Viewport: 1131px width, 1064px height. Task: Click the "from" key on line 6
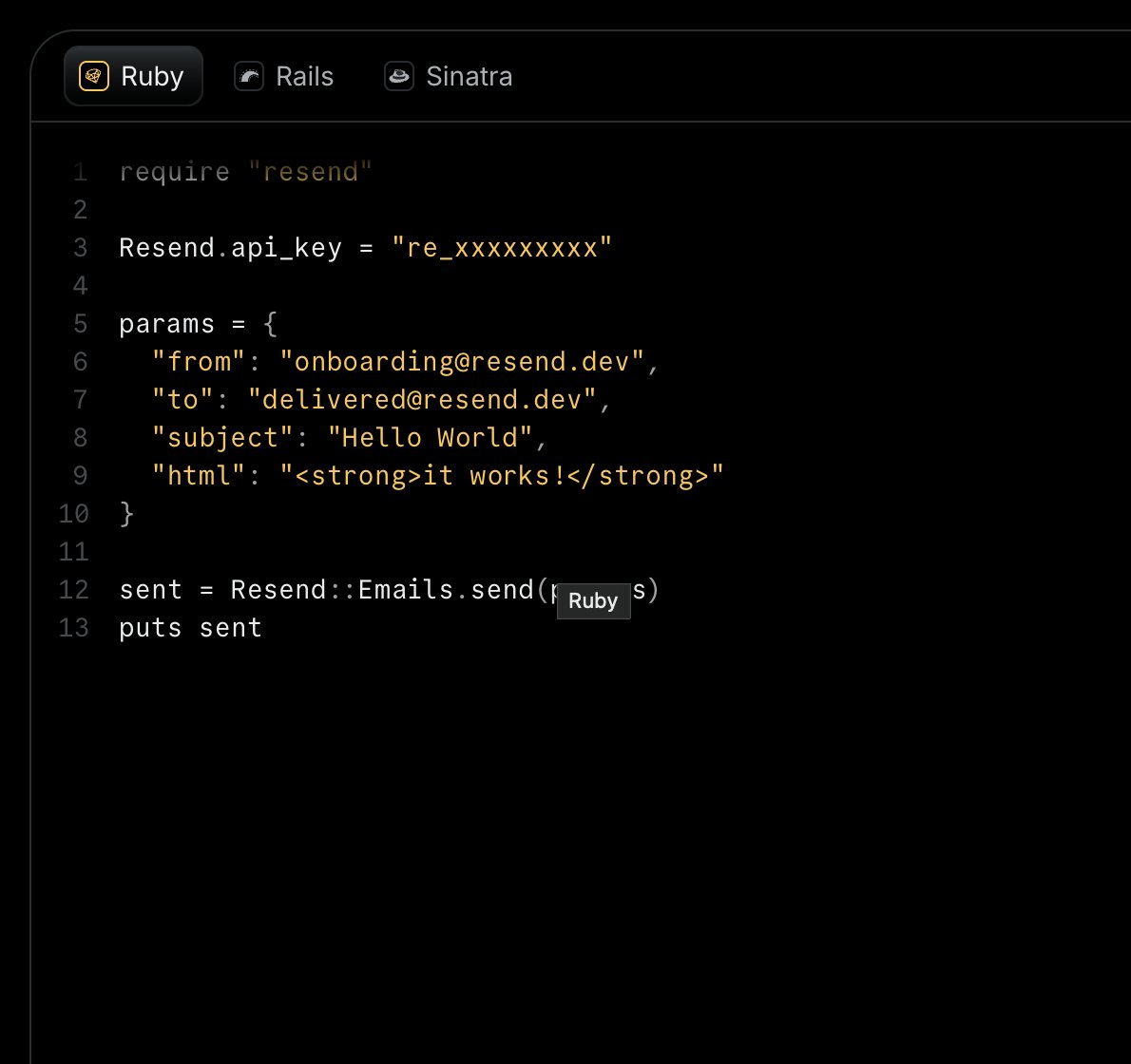pos(199,362)
